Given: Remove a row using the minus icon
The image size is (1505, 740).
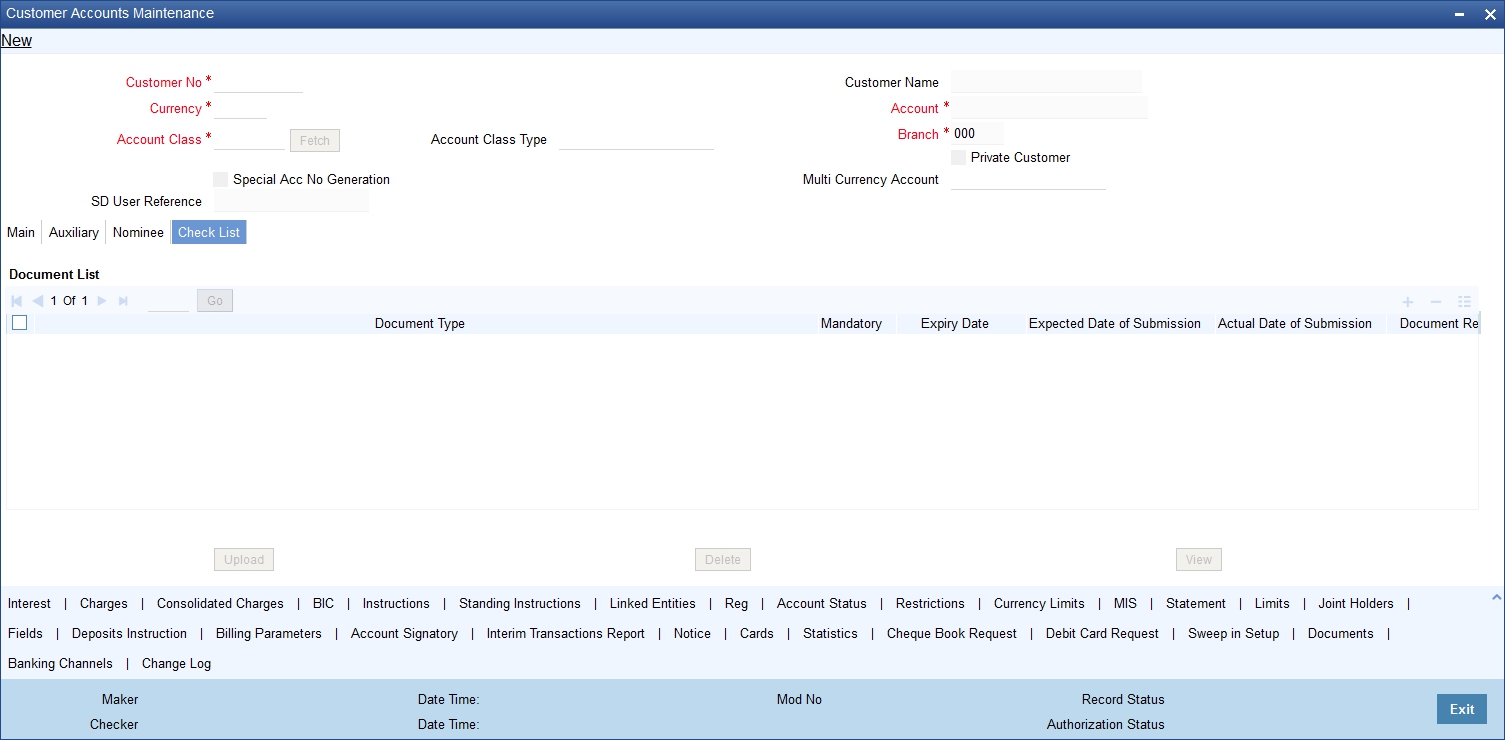Looking at the screenshot, I should coord(1435,301).
